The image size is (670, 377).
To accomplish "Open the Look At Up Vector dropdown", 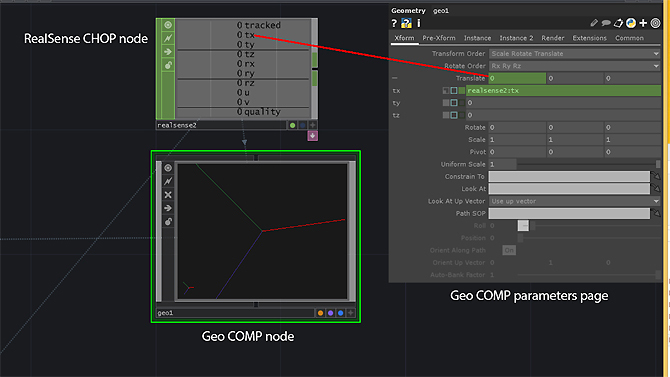I will [574, 201].
